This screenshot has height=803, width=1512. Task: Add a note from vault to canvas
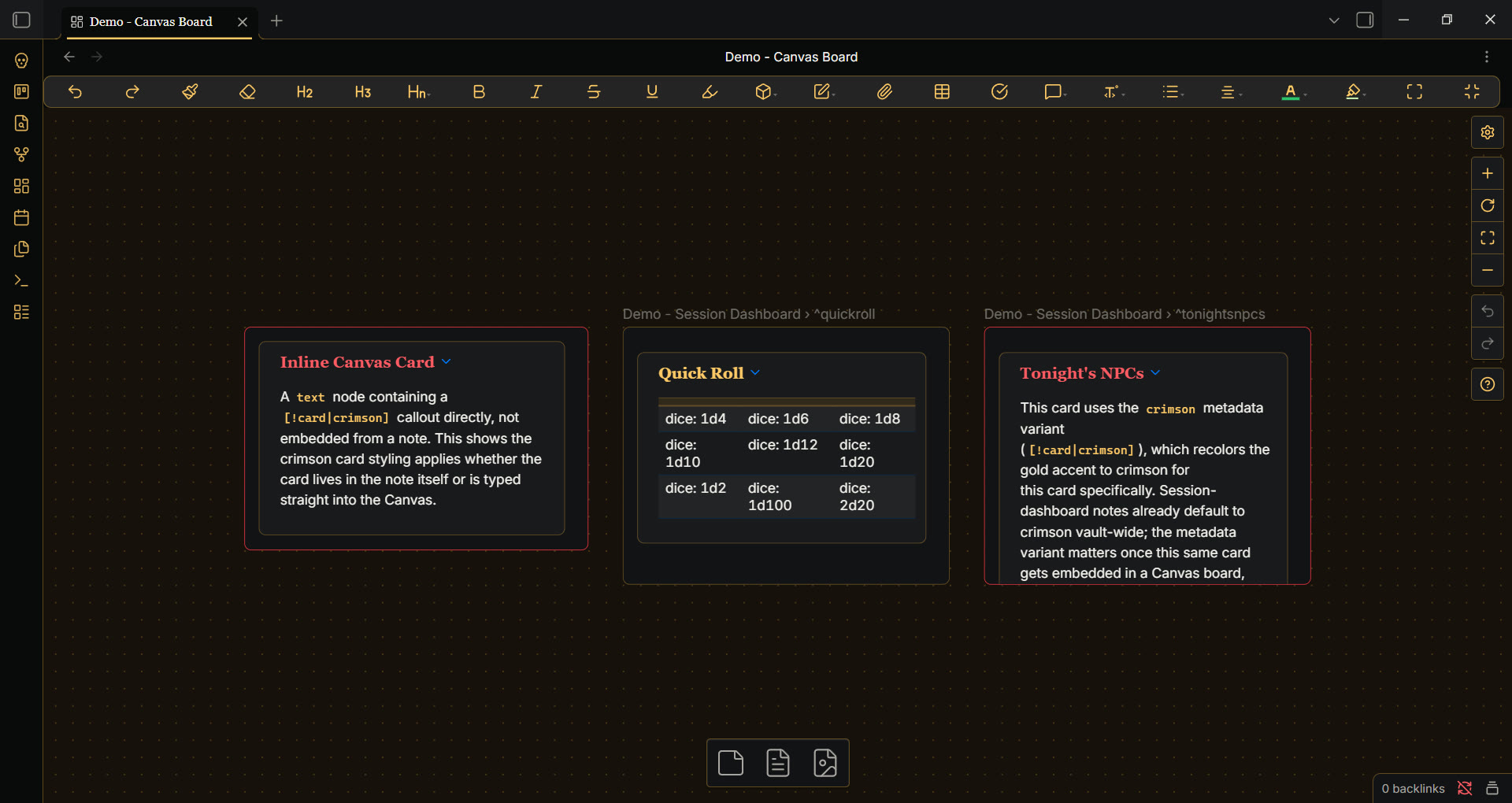778,763
